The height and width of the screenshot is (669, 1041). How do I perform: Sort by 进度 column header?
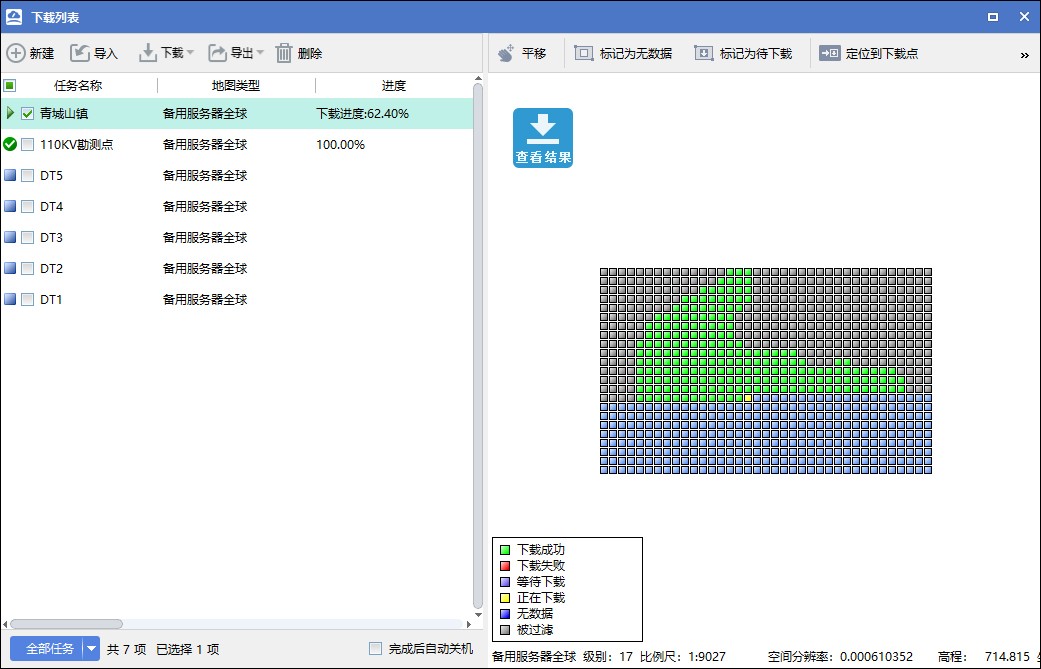(394, 86)
